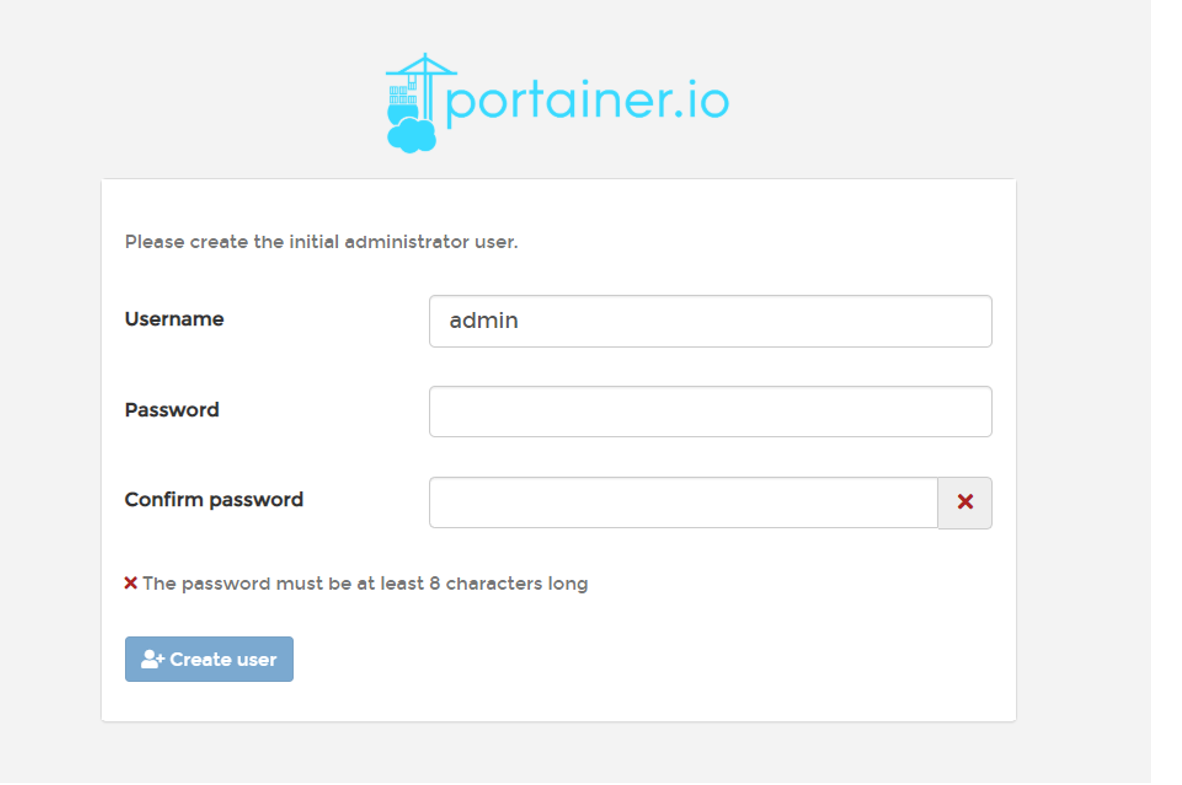Click the word 'administrator' in the instructions
Screen dimensions: 1182x785
pos(402,242)
